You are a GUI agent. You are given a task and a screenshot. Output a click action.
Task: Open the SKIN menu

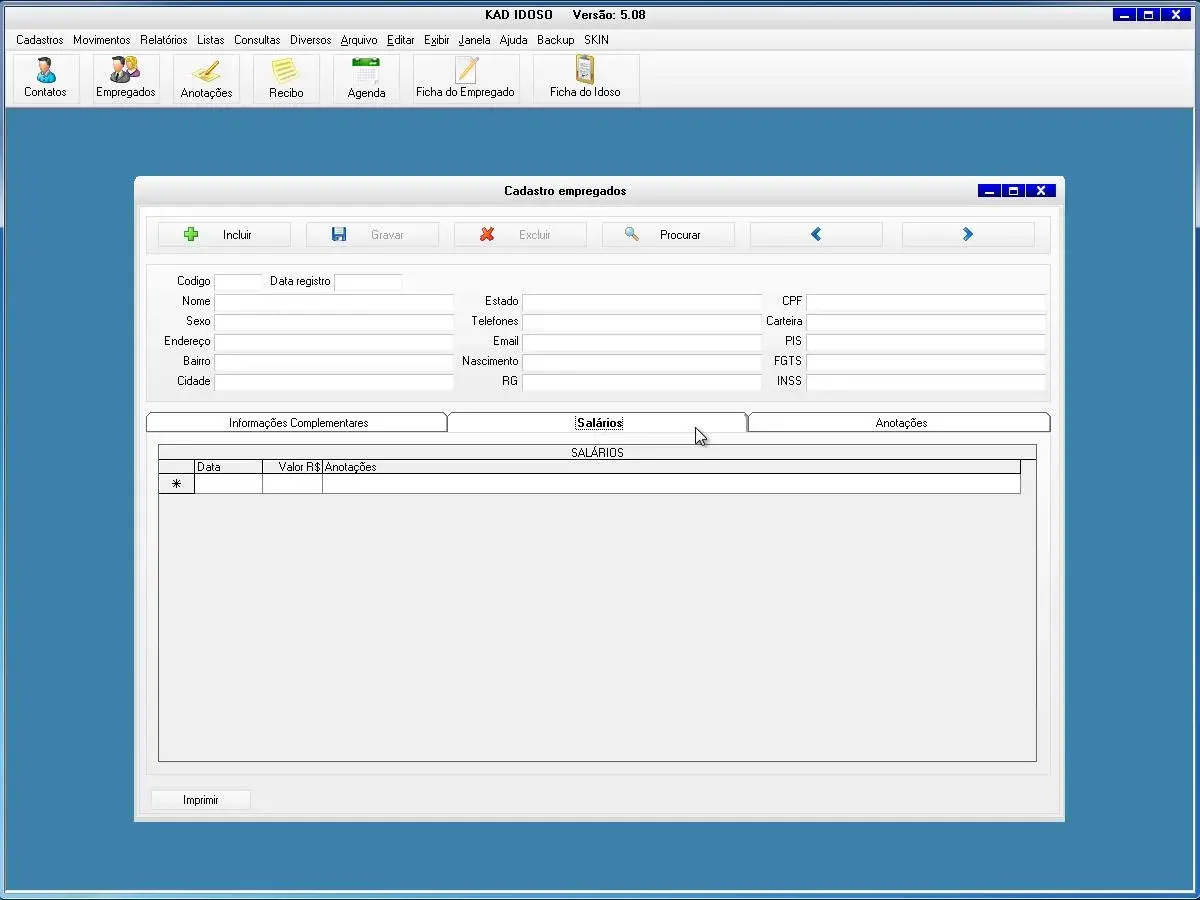(x=596, y=40)
